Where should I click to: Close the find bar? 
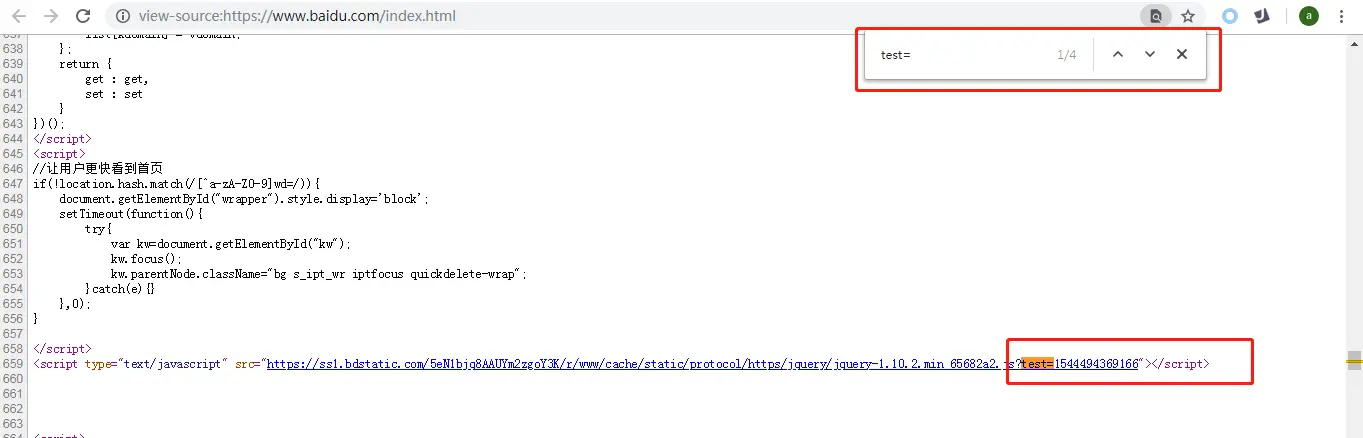1182,55
